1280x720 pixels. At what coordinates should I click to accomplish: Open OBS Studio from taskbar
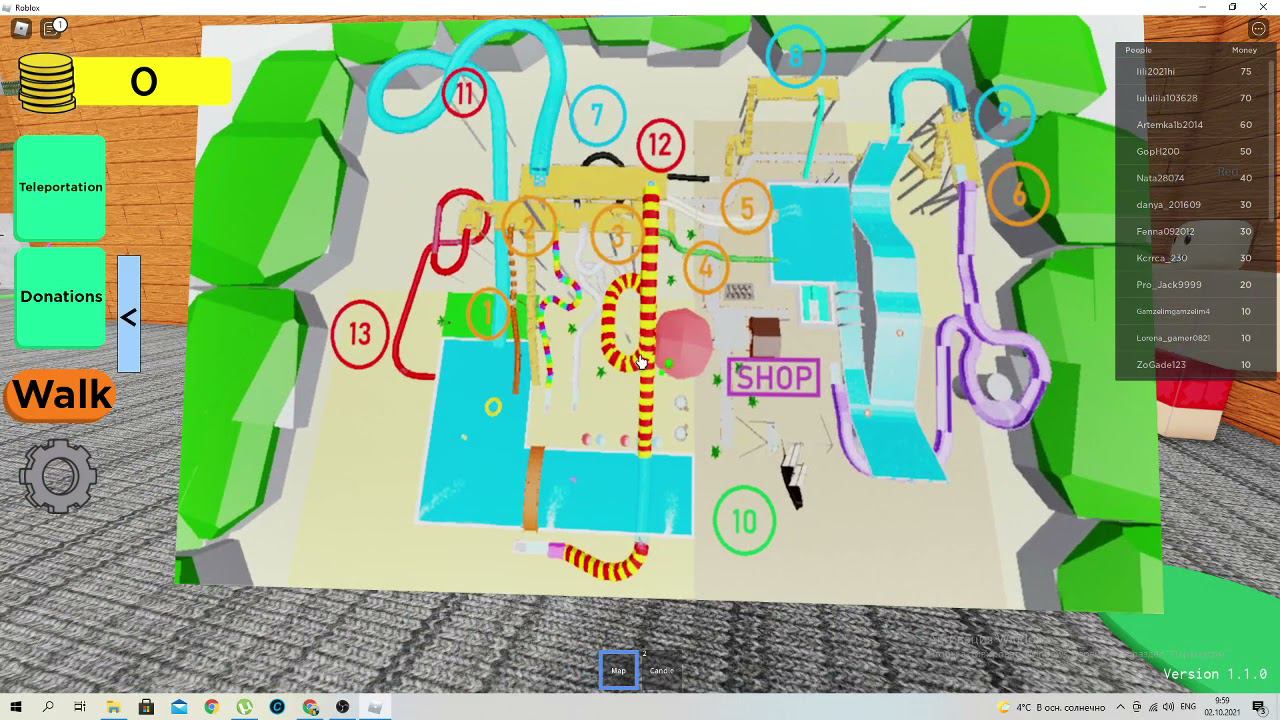tap(343, 707)
